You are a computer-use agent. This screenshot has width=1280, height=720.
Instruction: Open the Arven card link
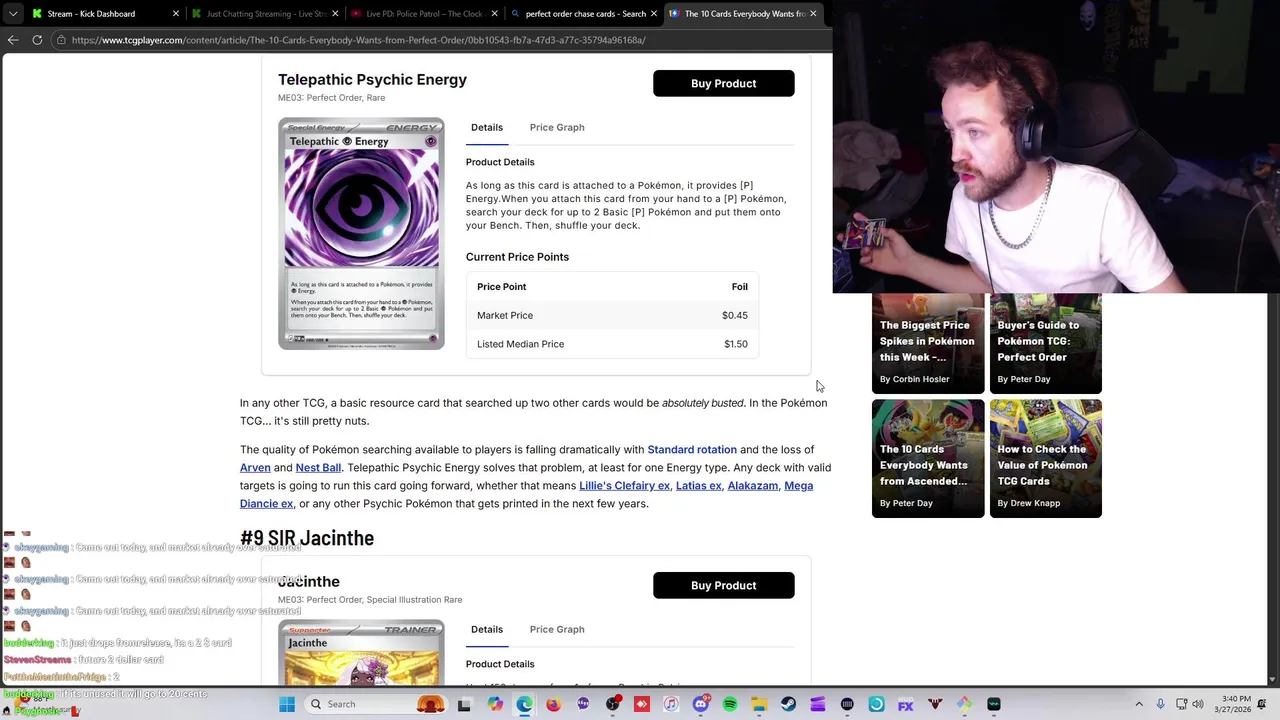(255, 468)
